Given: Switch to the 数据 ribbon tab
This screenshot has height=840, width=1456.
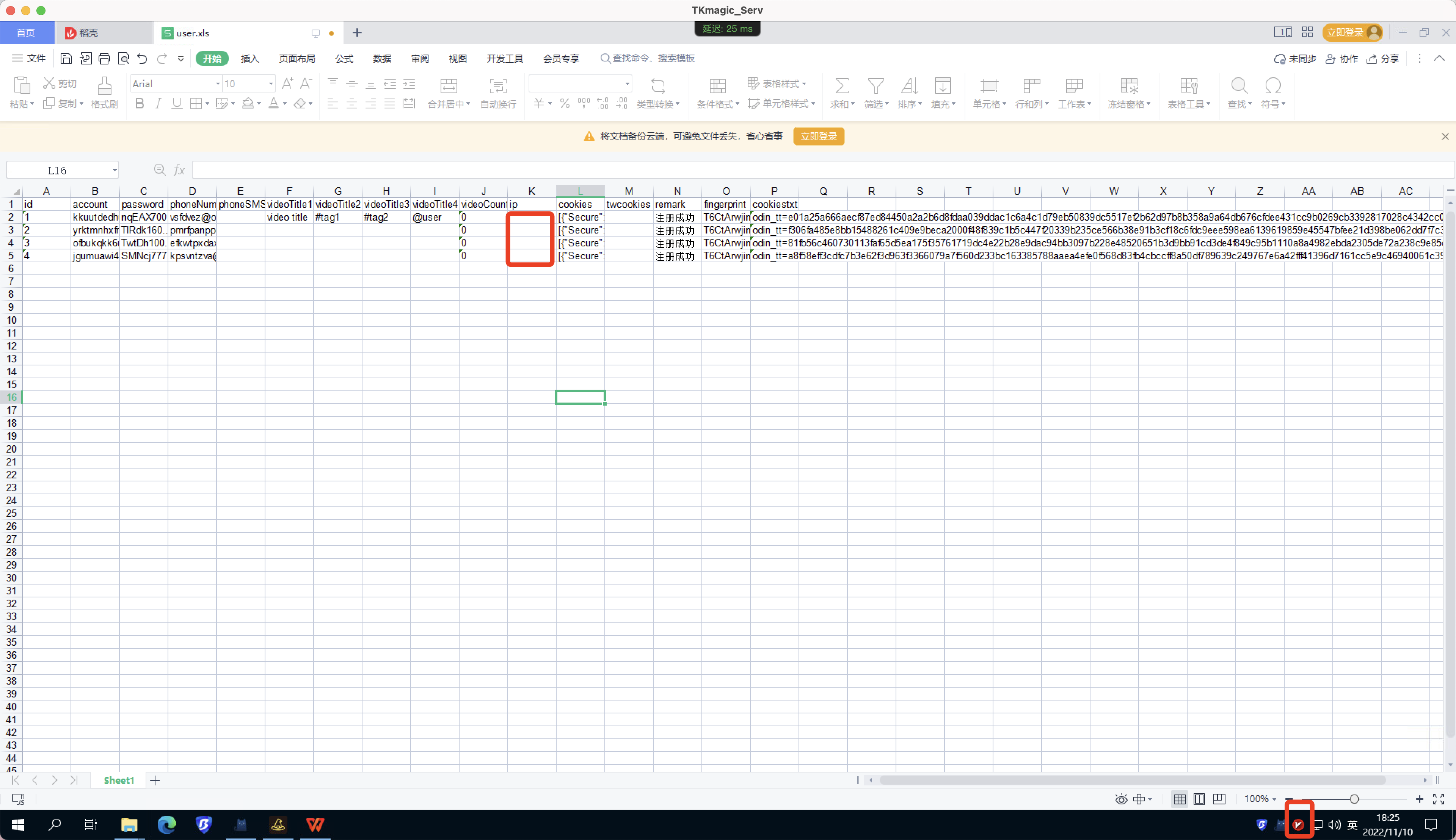Looking at the screenshot, I should click(381, 59).
